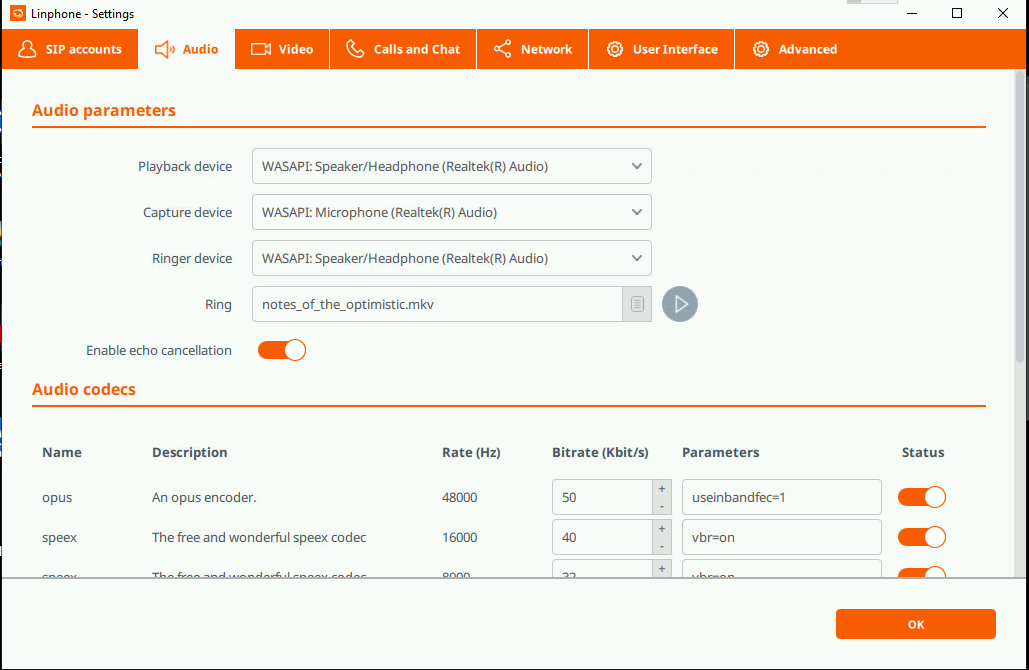1029x670 pixels.
Task: Click the Network share icon
Action: (502, 49)
